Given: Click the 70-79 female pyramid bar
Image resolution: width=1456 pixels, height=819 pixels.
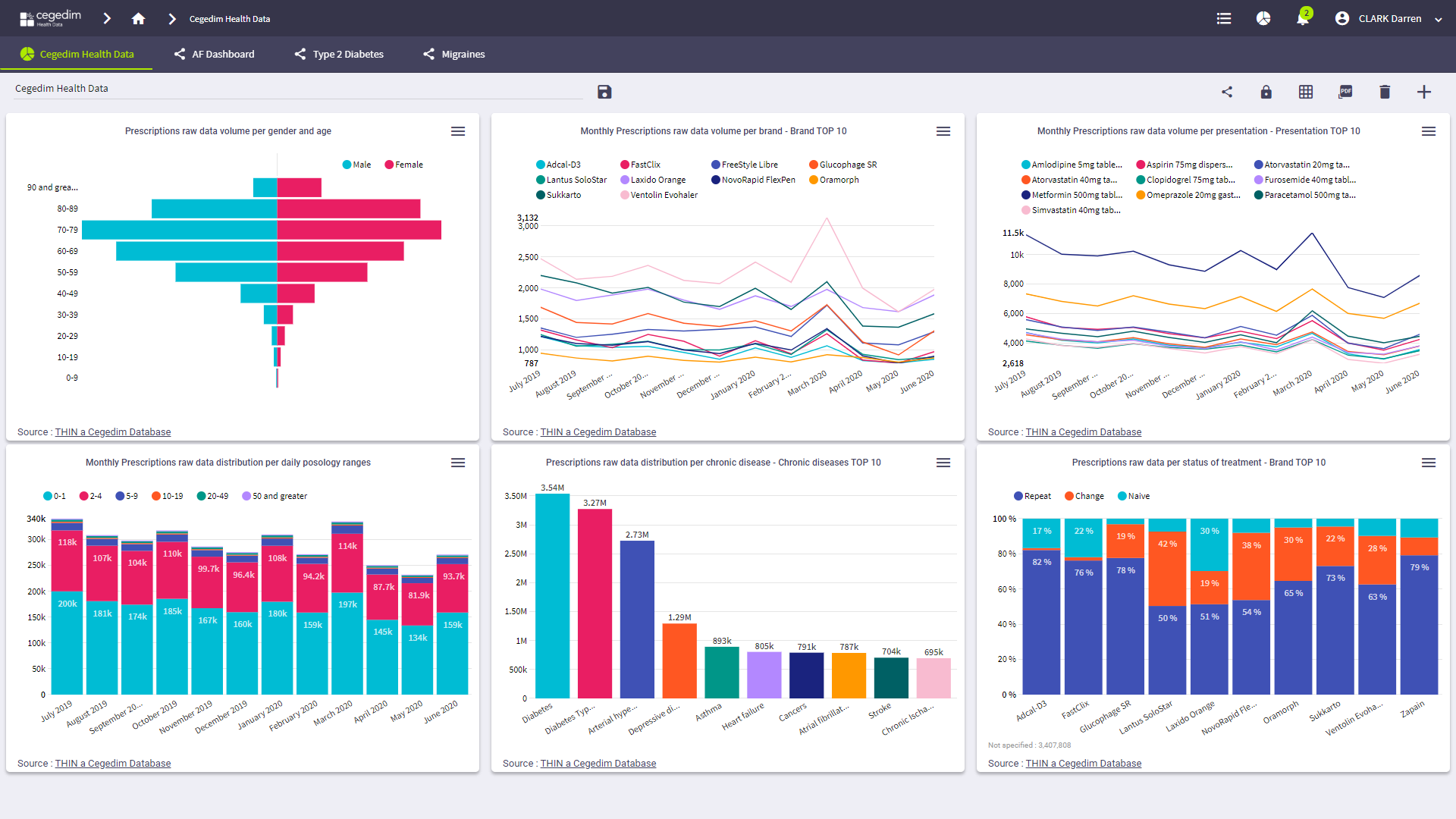Looking at the screenshot, I should click(x=359, y=230).
